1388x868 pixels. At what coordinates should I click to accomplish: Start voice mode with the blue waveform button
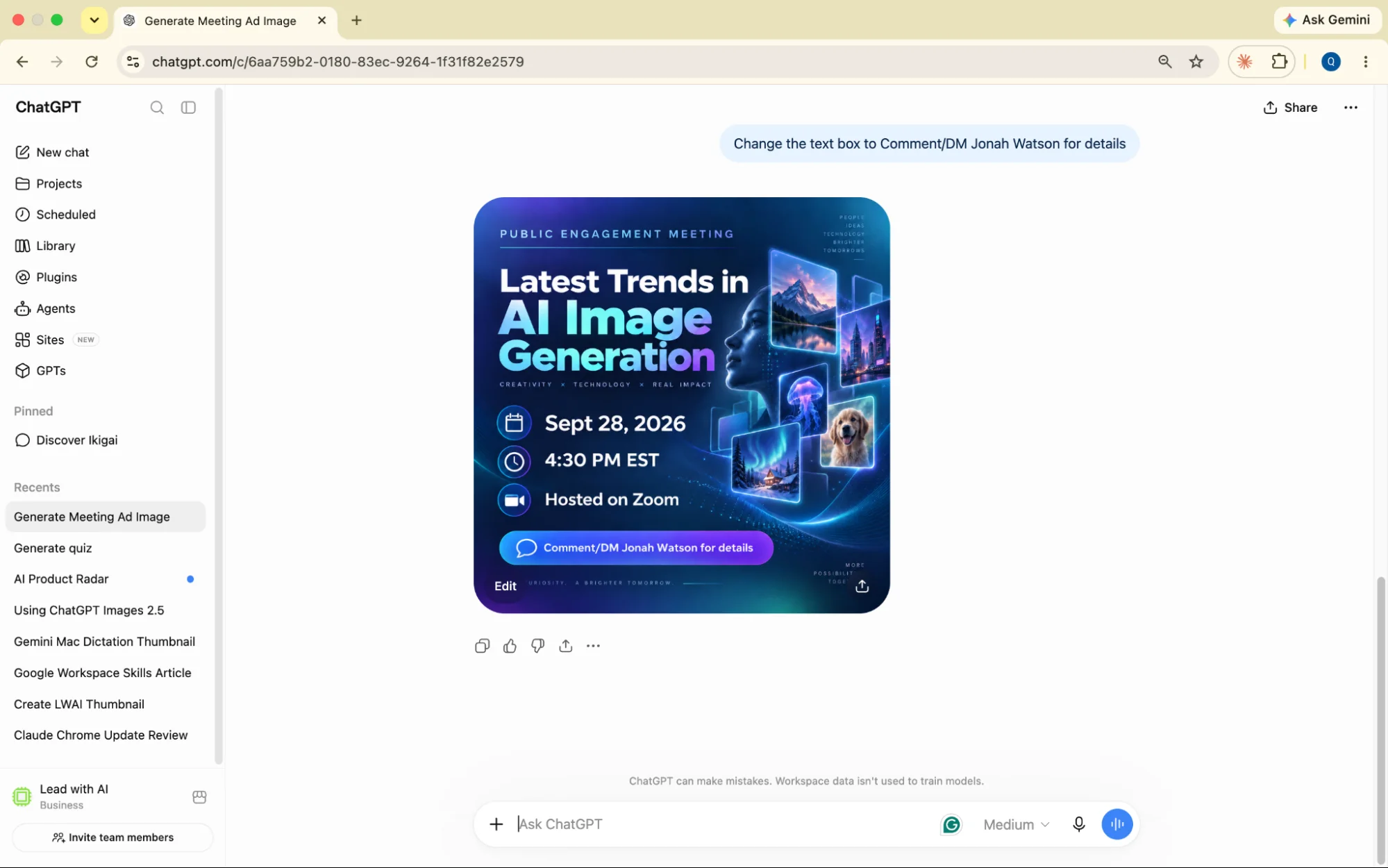(x=1117, y=824)
